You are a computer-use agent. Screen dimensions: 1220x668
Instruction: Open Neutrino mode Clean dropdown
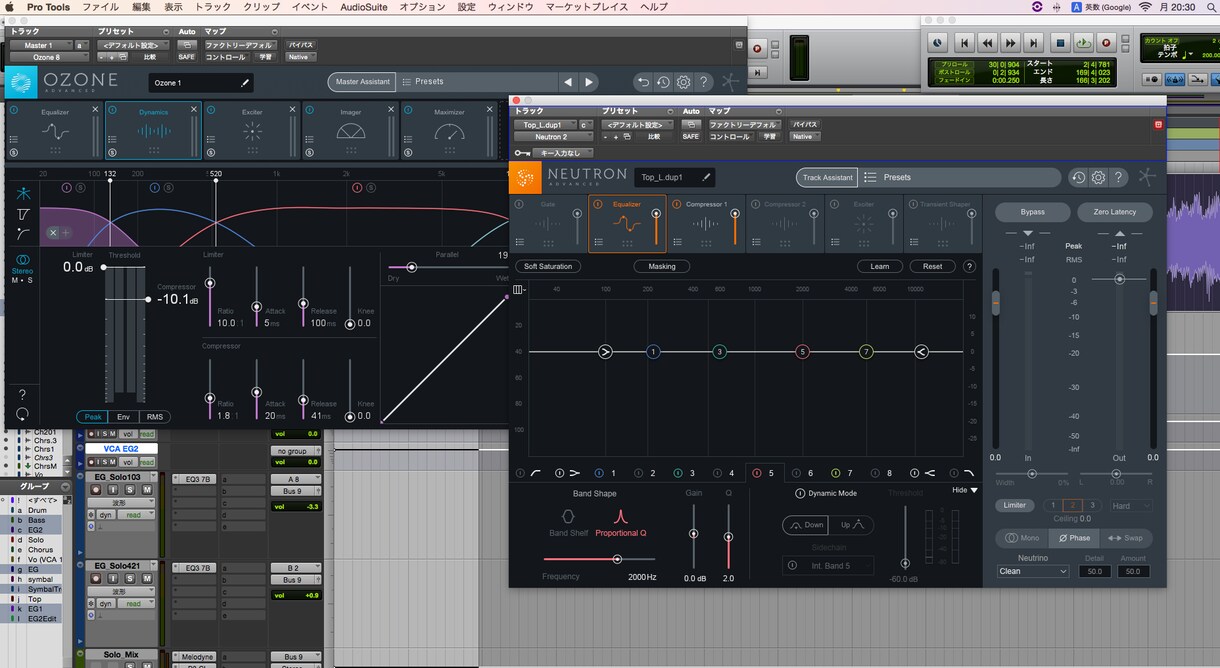(x=1033, y=571)
